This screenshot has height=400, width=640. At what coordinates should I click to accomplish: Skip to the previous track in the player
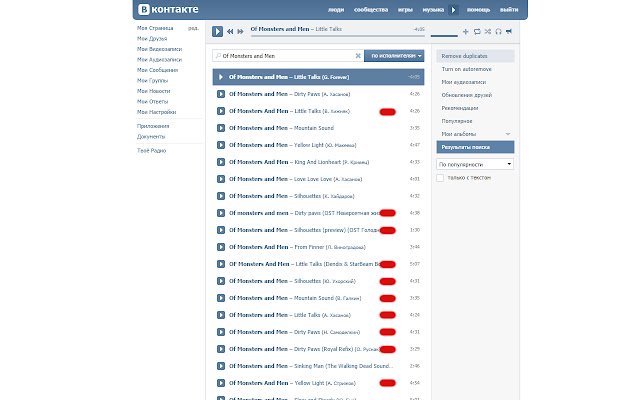point(230,31)
